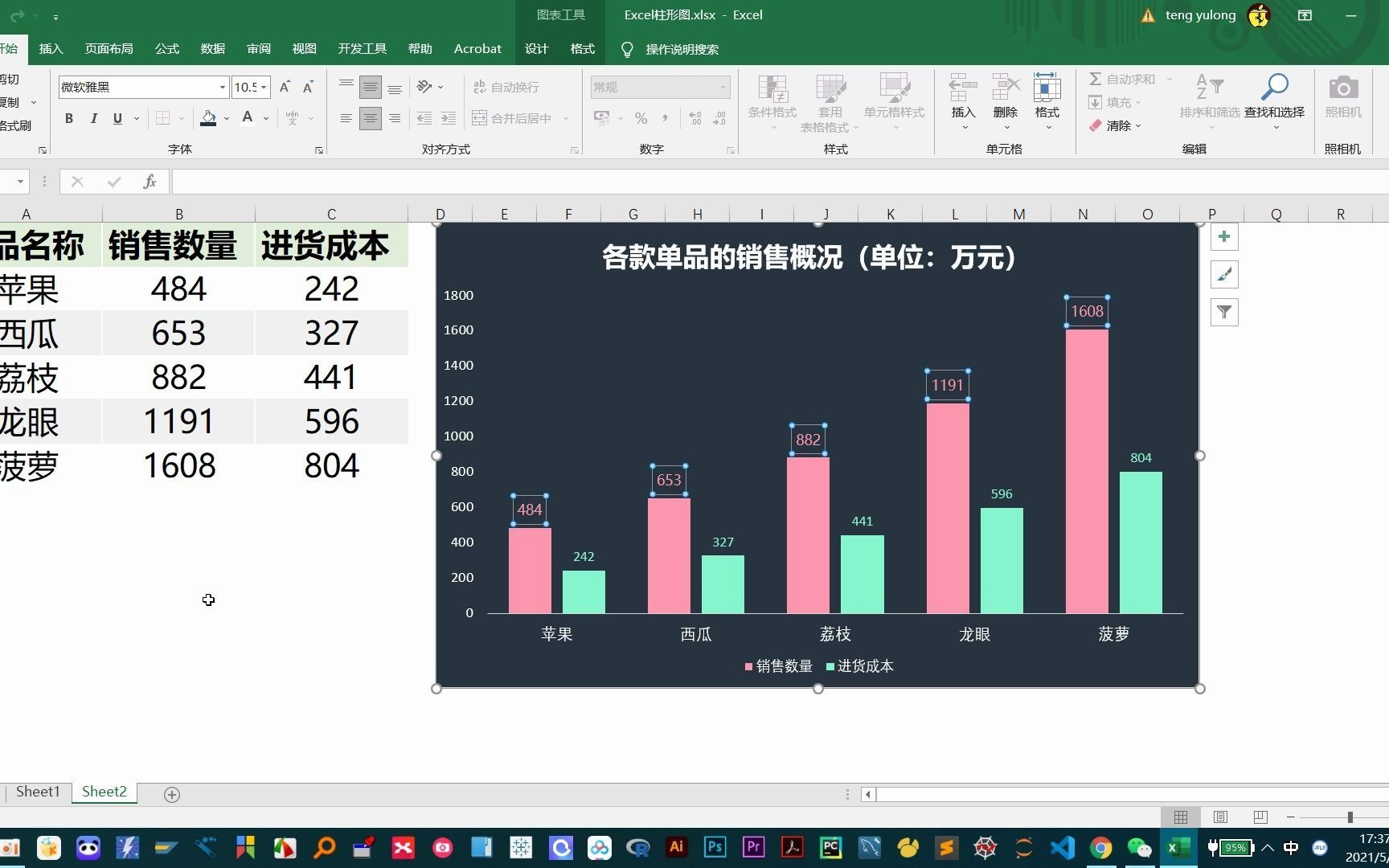Viewport: 1389px width, 868px height.
Task: Click merge and center 合并后居中
Action: pos(512,118)
